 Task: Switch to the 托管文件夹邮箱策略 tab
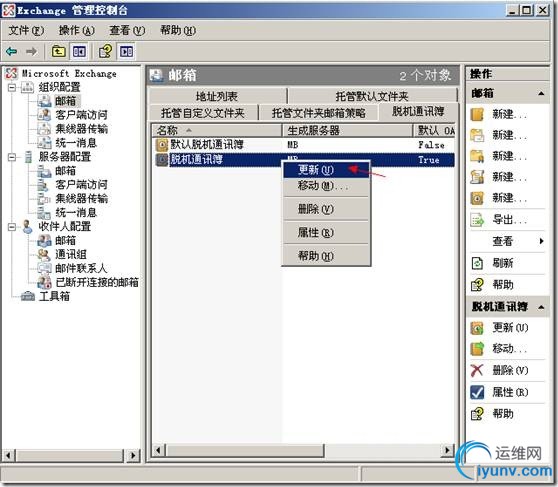[319, 113]
